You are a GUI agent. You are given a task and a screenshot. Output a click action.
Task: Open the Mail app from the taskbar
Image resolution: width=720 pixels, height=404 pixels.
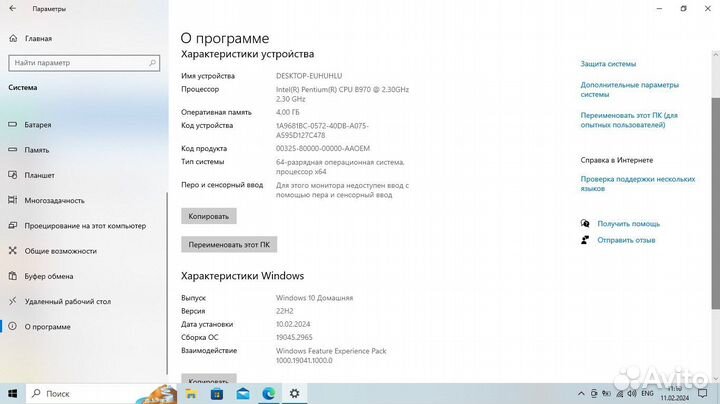coord(243,393)
